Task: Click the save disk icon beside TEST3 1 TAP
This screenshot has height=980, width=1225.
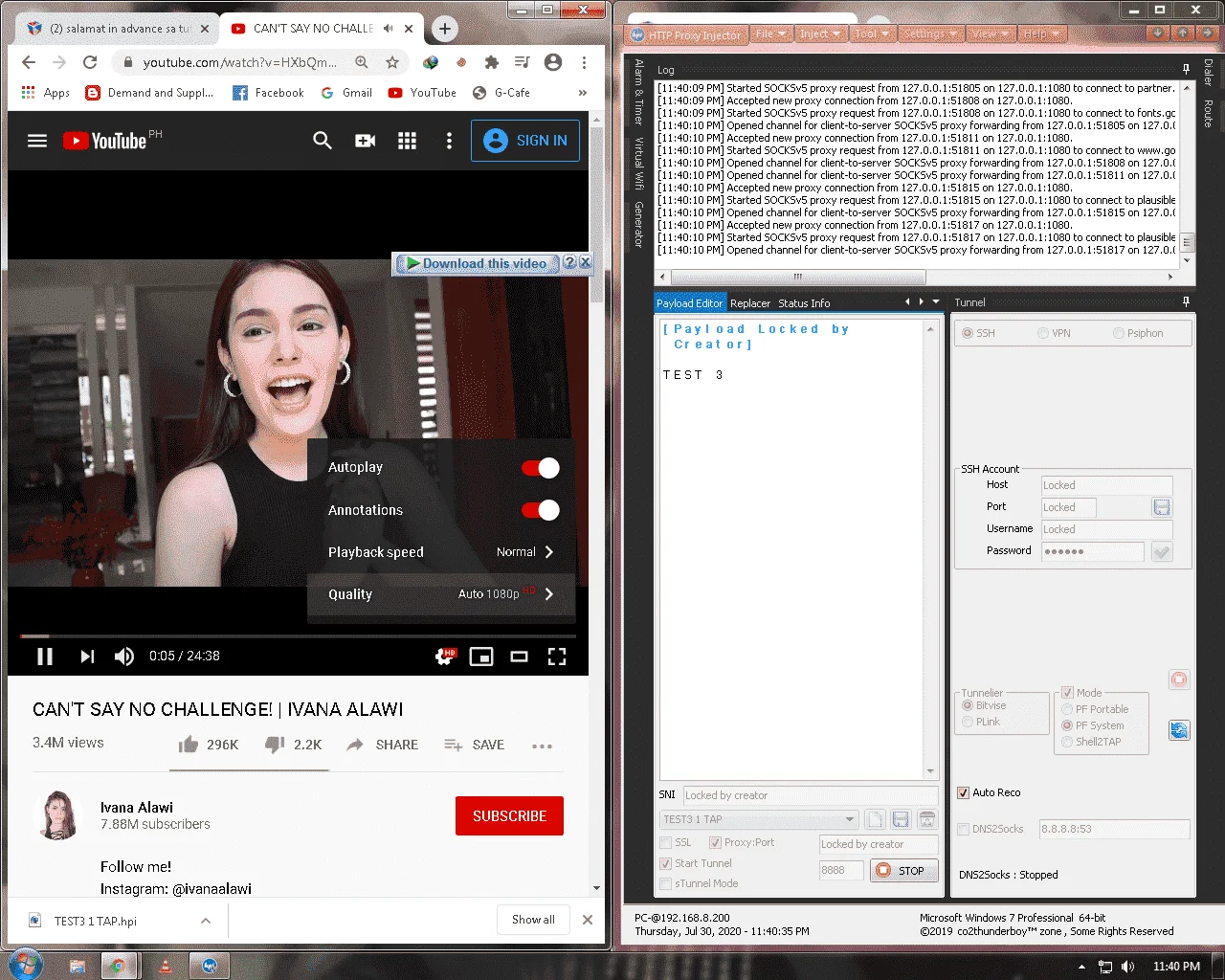Action: pyautogui.click(x=901, y=819)
